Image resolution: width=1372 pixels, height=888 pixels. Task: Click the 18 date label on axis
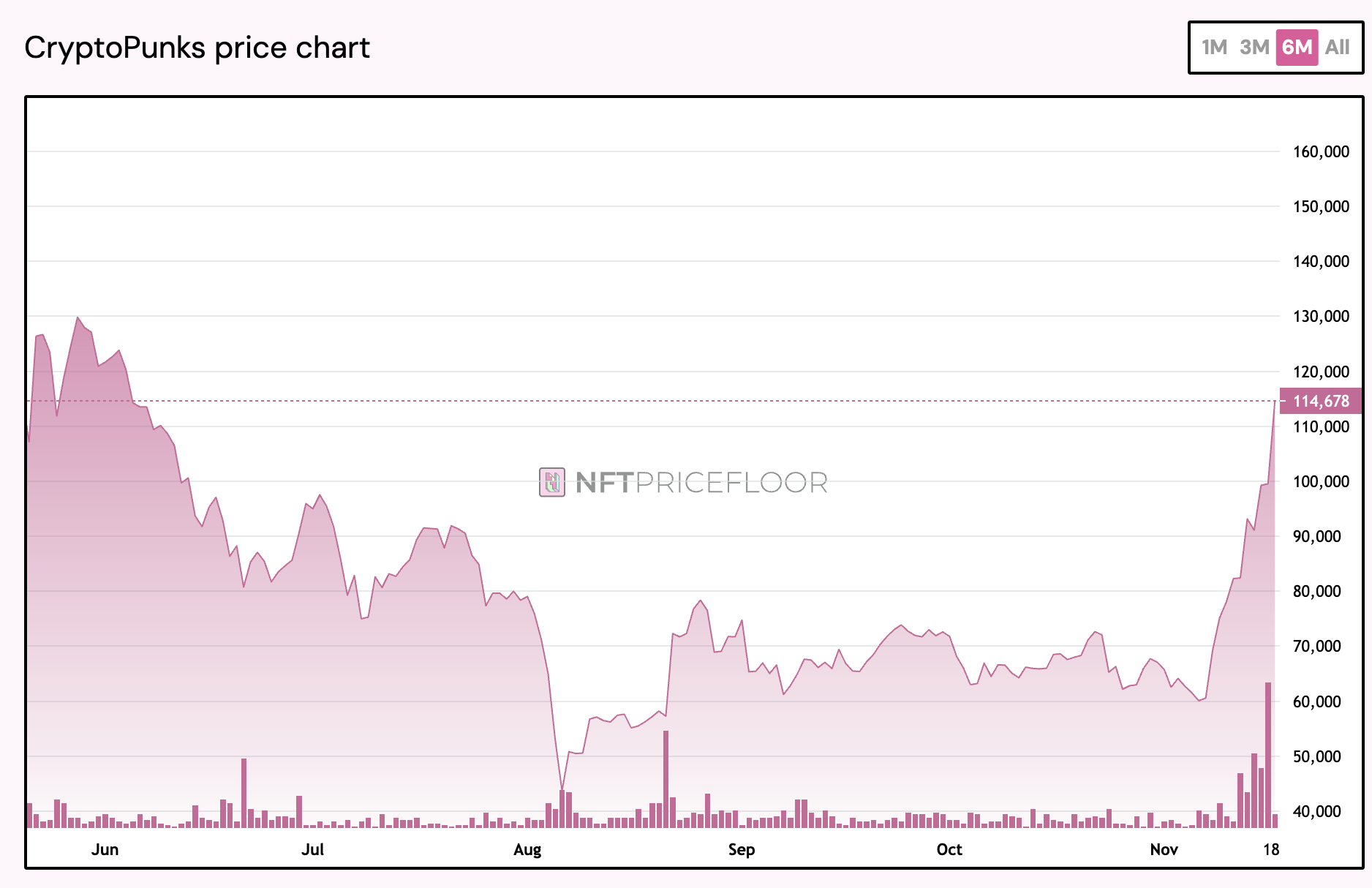point(1271,849)
